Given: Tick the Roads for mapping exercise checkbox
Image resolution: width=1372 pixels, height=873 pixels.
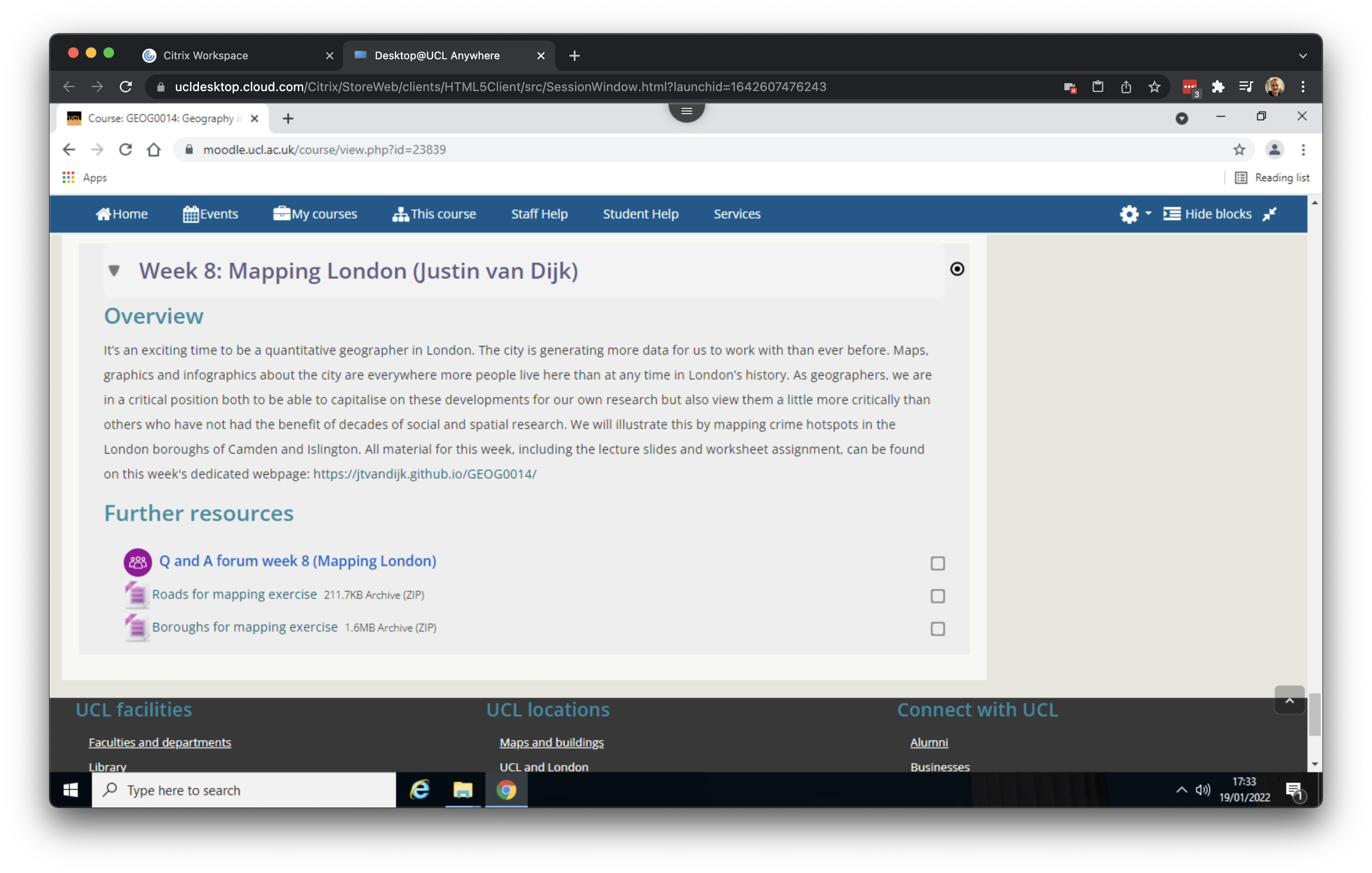Looking at the screenshot, I should [937, 596].
